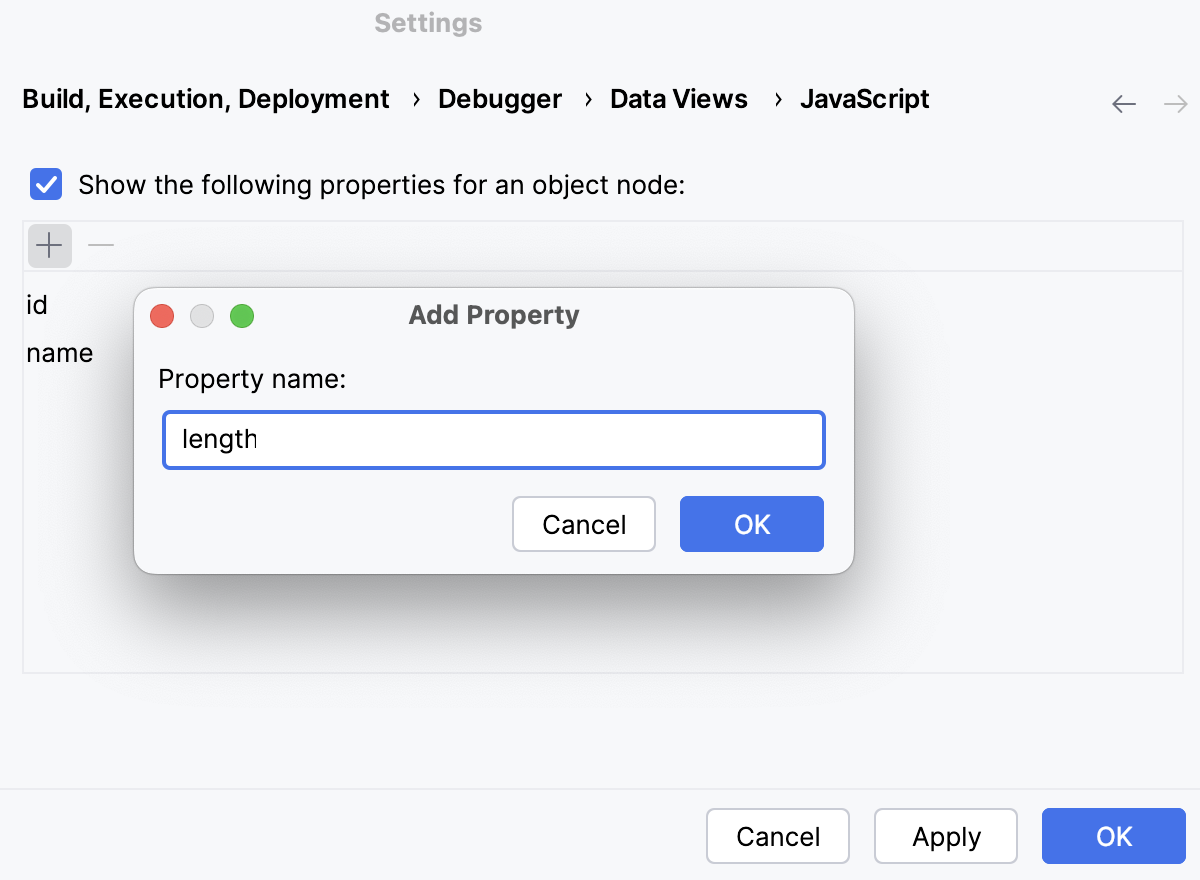1200x880 pixels.
Task: Click the plus icon to add a property
Action: coord(49,246)
